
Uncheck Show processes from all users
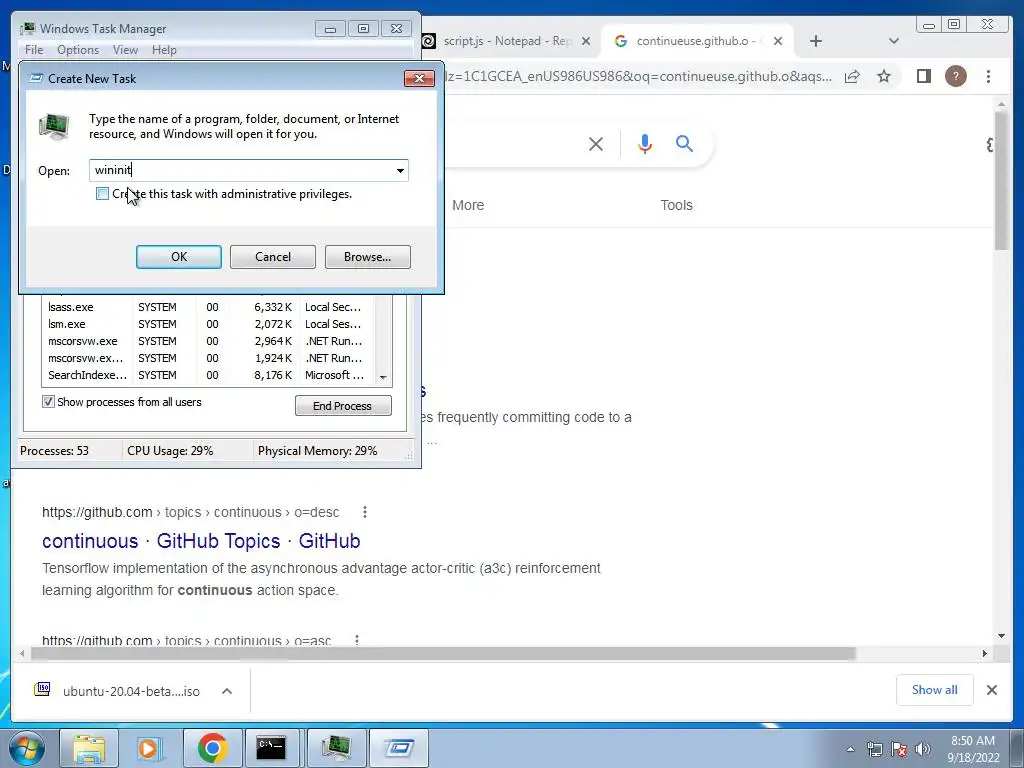(x=48, y=402)
